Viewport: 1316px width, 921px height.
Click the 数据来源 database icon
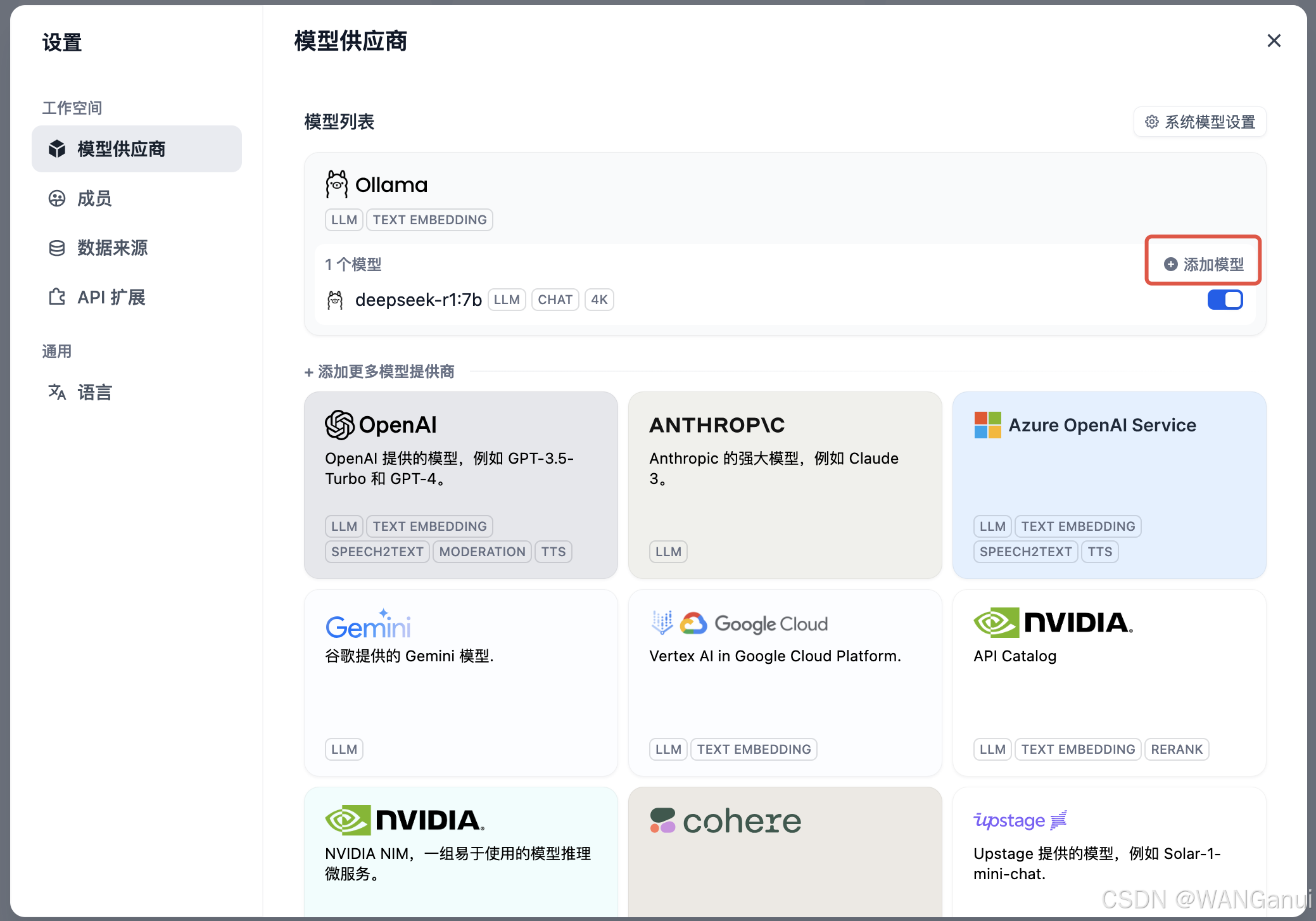57,248
